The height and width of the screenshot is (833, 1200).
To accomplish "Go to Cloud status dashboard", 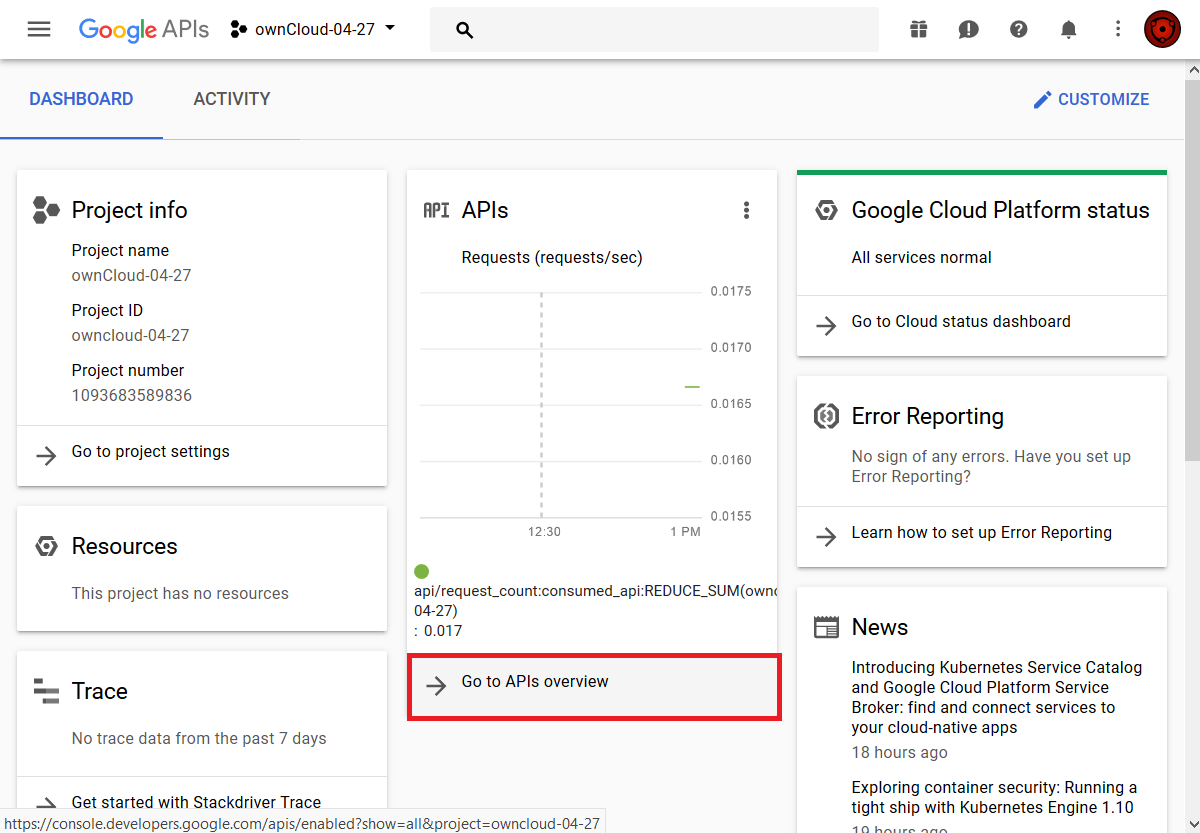I will (960, 322).
